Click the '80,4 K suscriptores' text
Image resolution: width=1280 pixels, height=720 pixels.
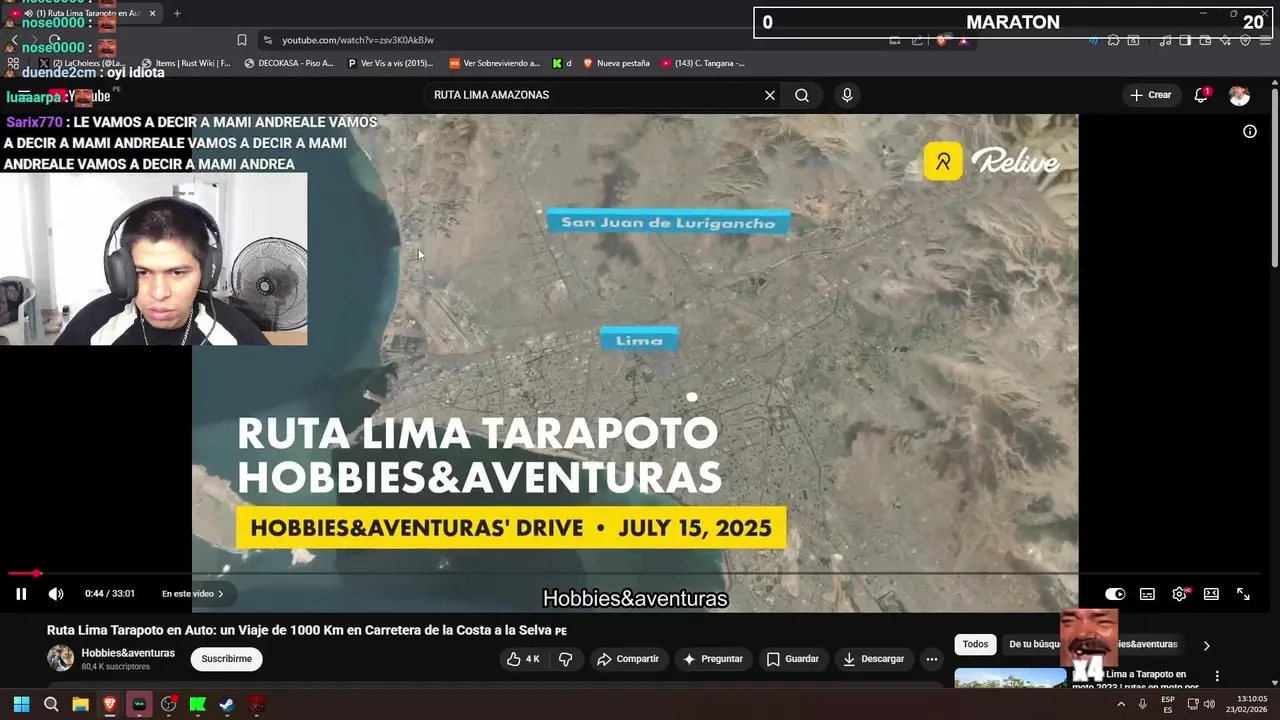pos(115,667)
